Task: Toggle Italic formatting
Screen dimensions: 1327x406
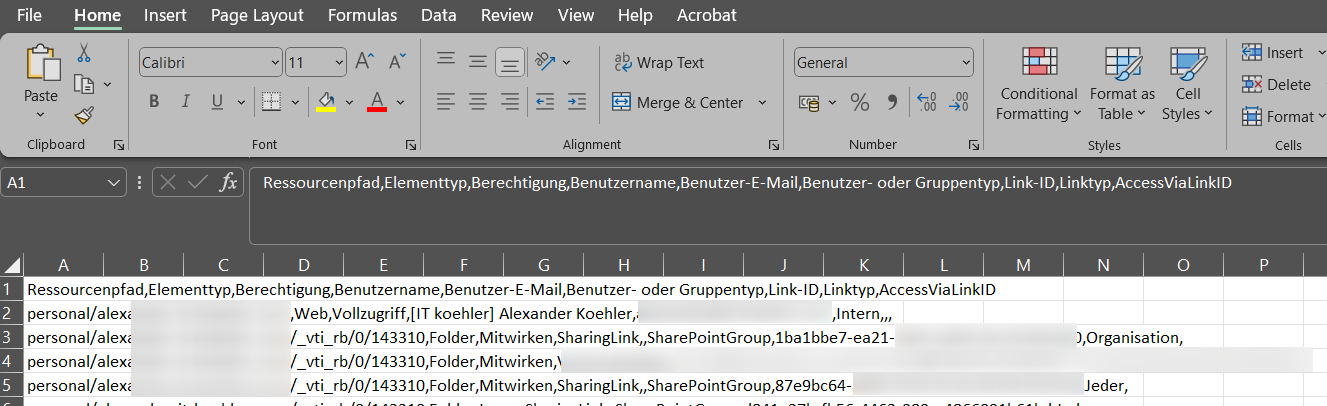Action: coord(185,102)
